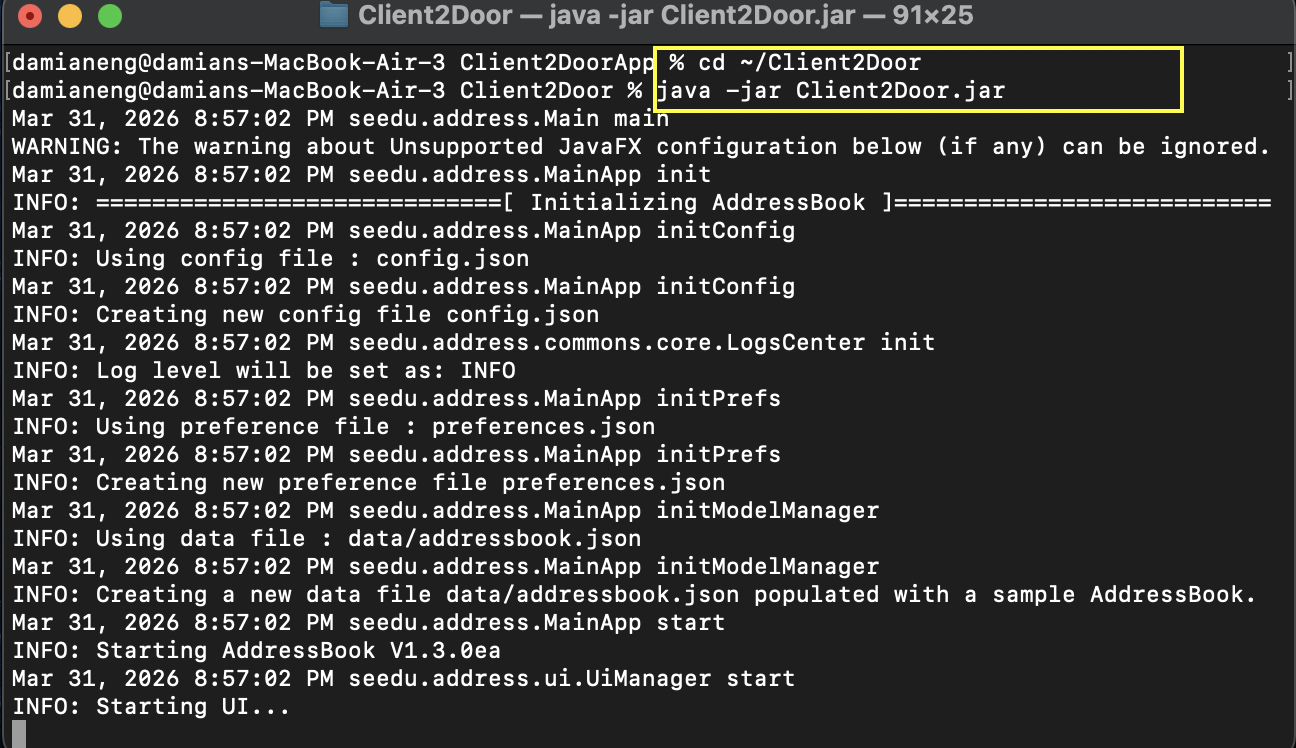
Task: Click the red close window button
Action: coord(31,17)
